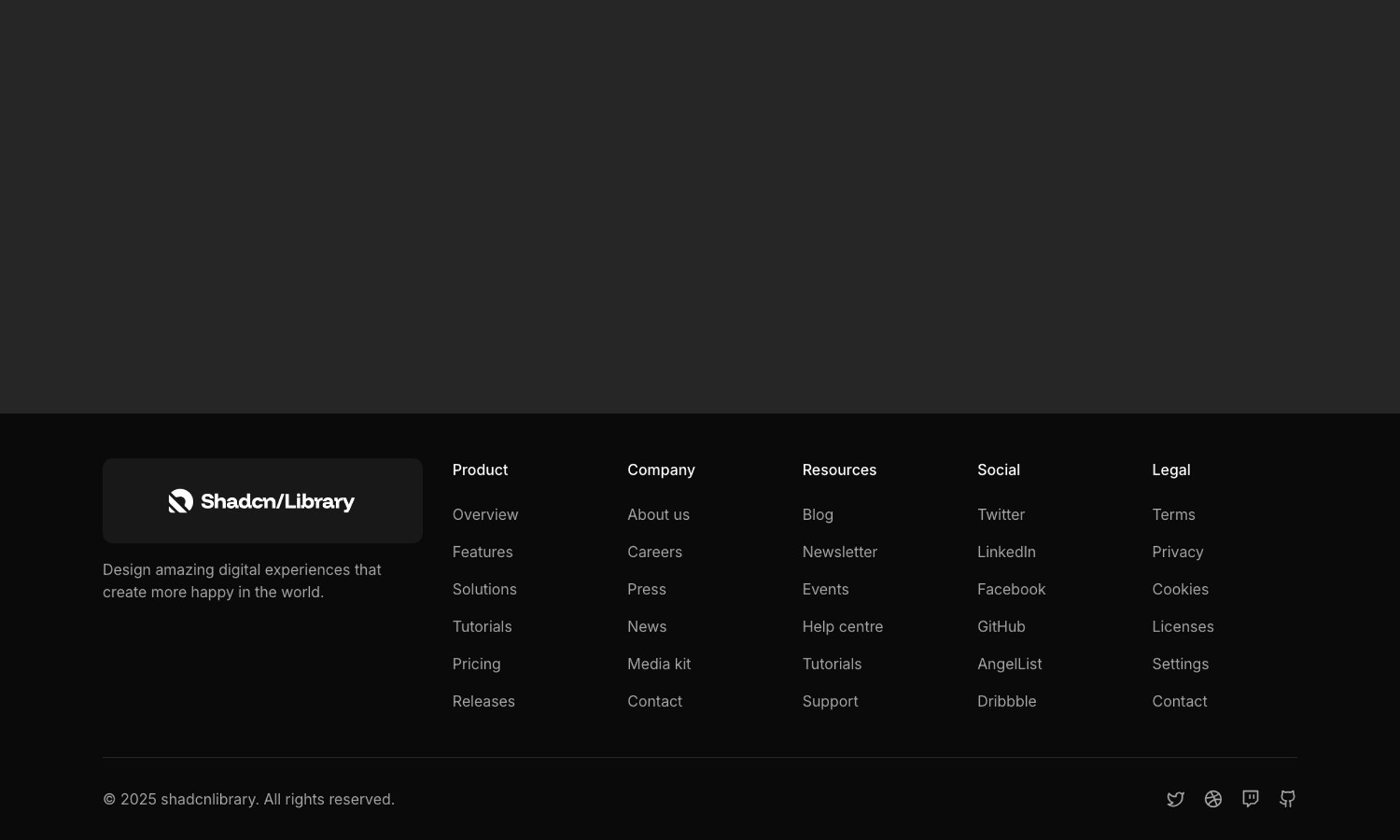The height and width of the screenshot is (840, 1400).
Task: Click Contact in the Company column
Action: coord(655,701)
